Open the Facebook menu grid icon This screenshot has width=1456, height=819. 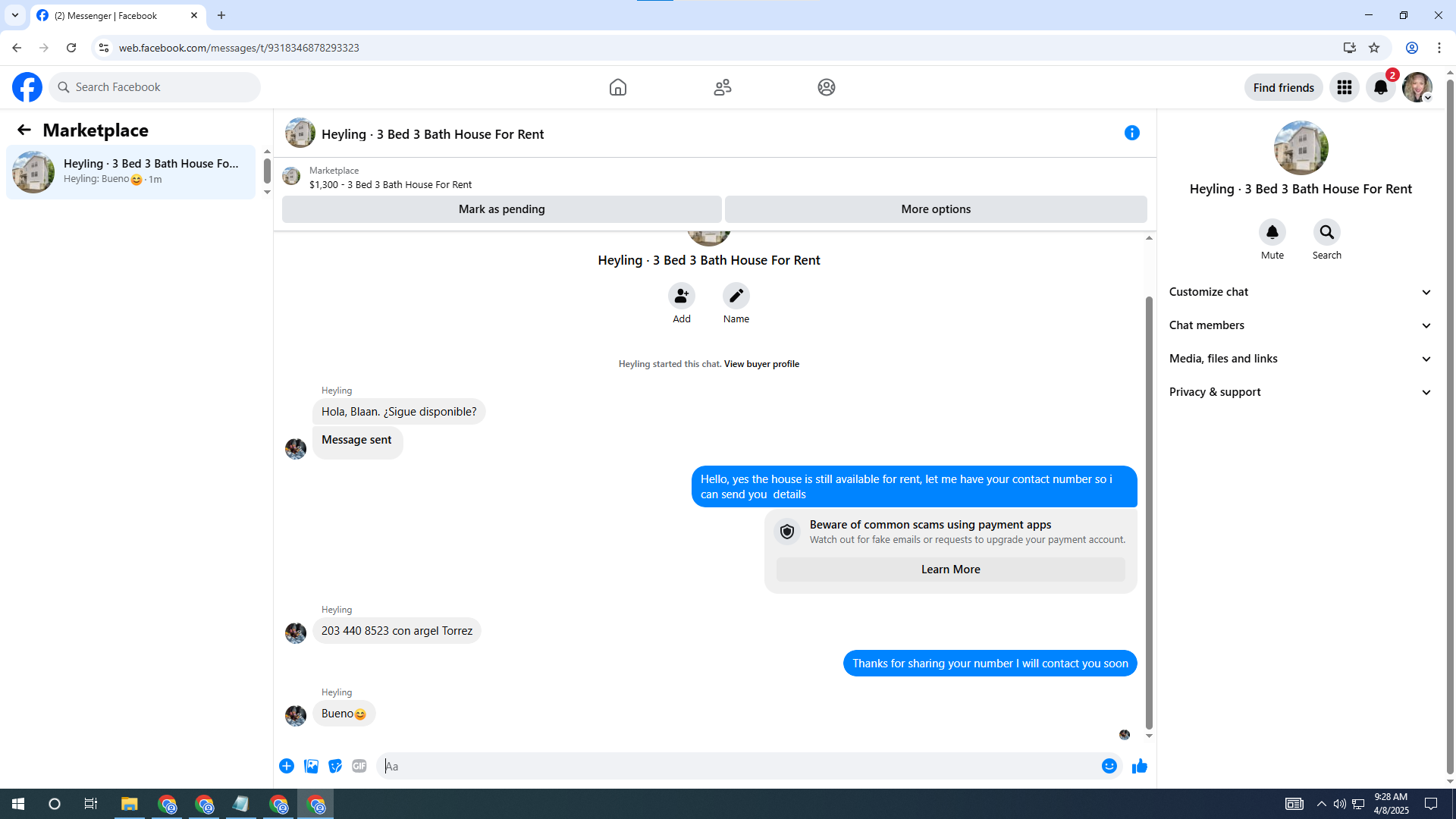point(1344,88)
